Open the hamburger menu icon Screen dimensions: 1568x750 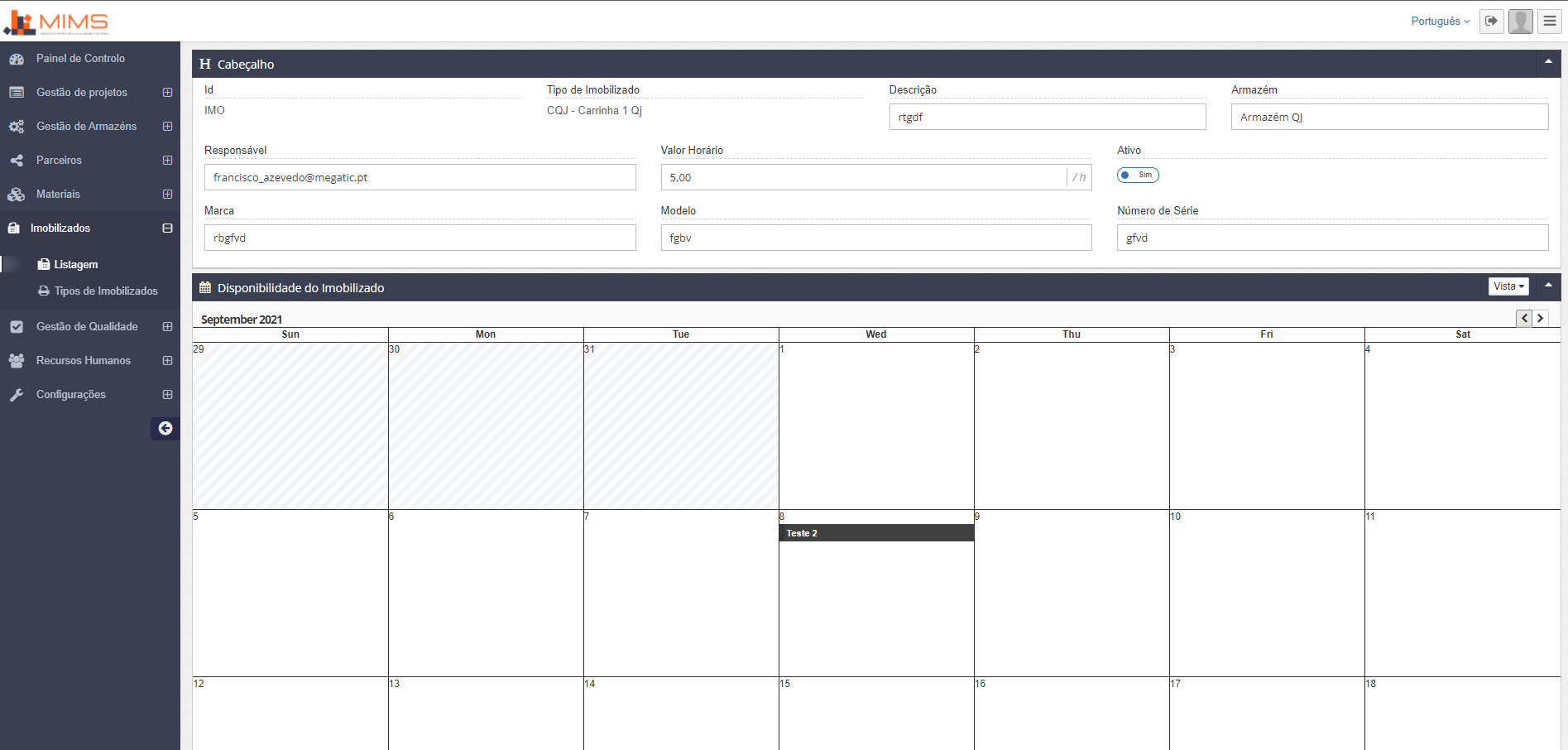pyautogui.click(x=1549, y=21)
